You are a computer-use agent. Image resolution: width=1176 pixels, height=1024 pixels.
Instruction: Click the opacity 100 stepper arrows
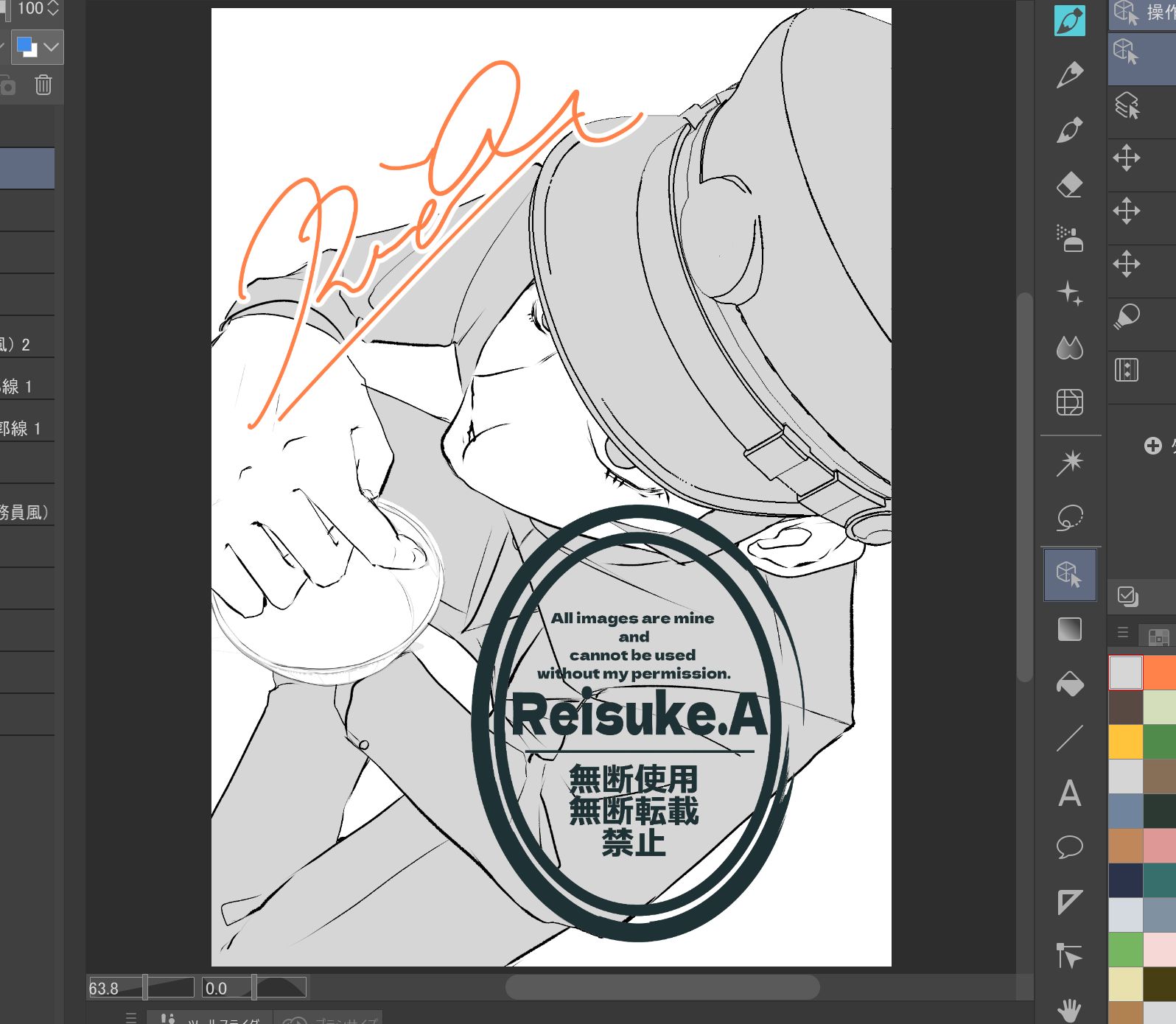coord(52,9)
